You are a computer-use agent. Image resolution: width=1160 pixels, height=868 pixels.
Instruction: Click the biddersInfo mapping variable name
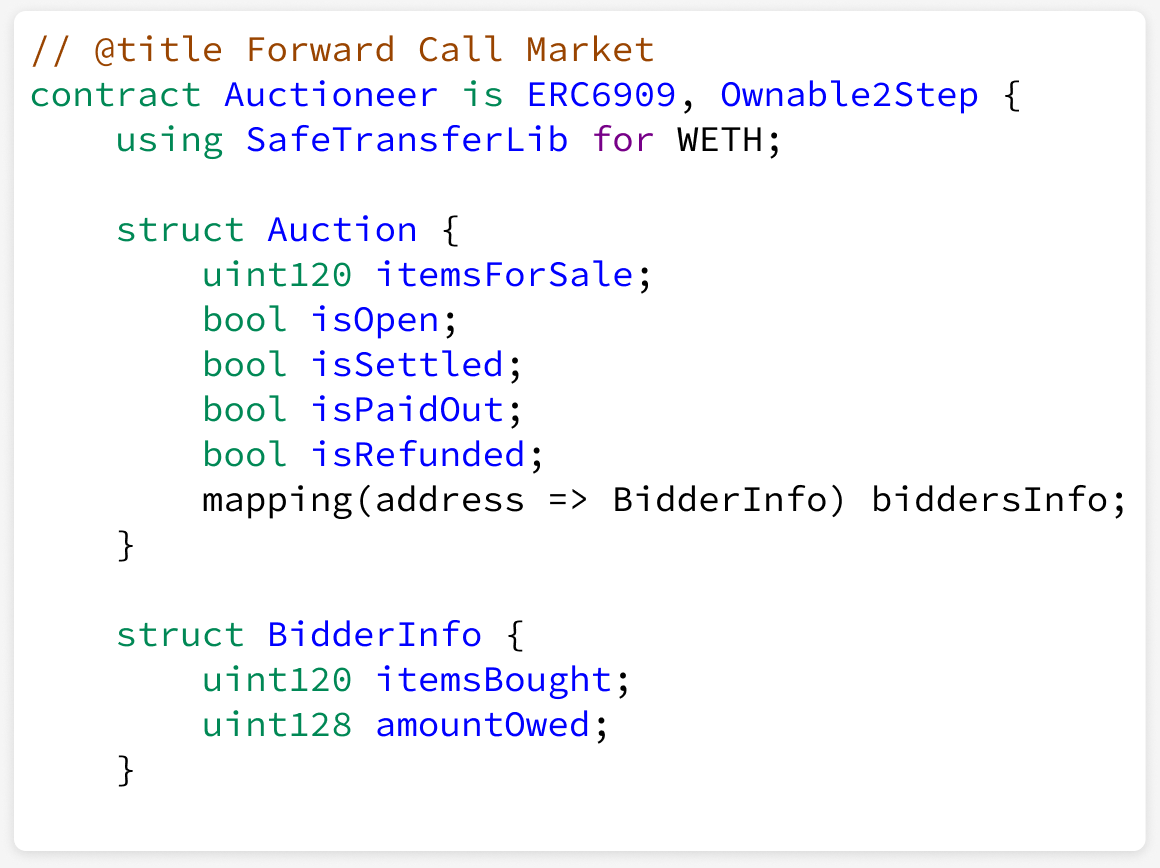point(990,501)
